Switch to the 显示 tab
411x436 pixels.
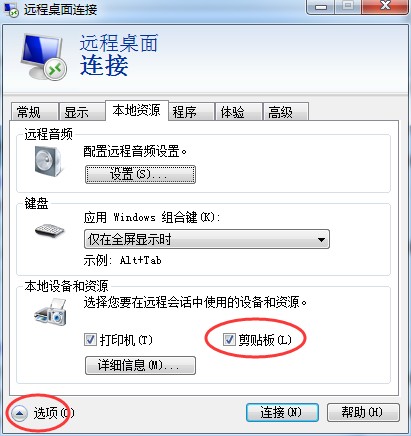tap(82, 112)
